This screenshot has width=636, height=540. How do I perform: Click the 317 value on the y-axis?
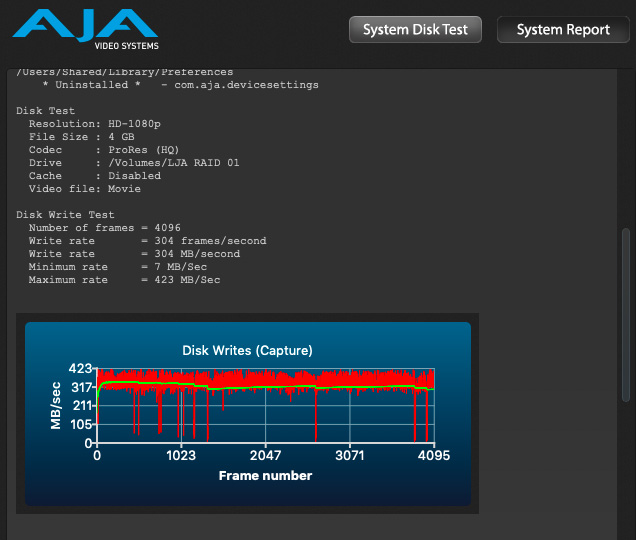(x=82, y=387)
